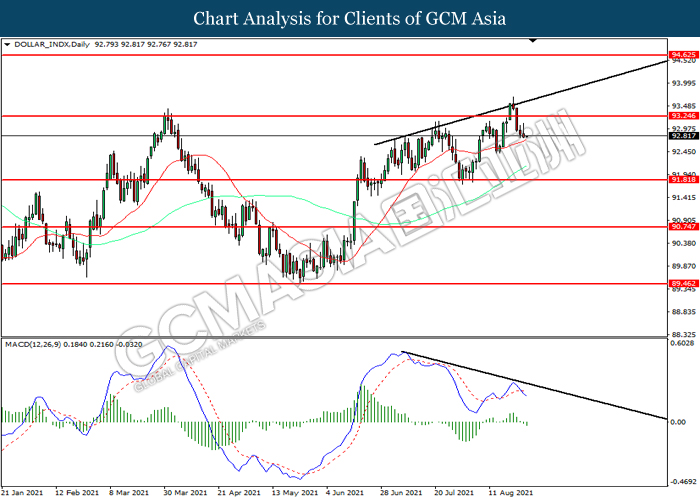This screenshot has height=500, width=700.
Task: Click the OHLC values next to symbol name
Action: click(136, 45)
